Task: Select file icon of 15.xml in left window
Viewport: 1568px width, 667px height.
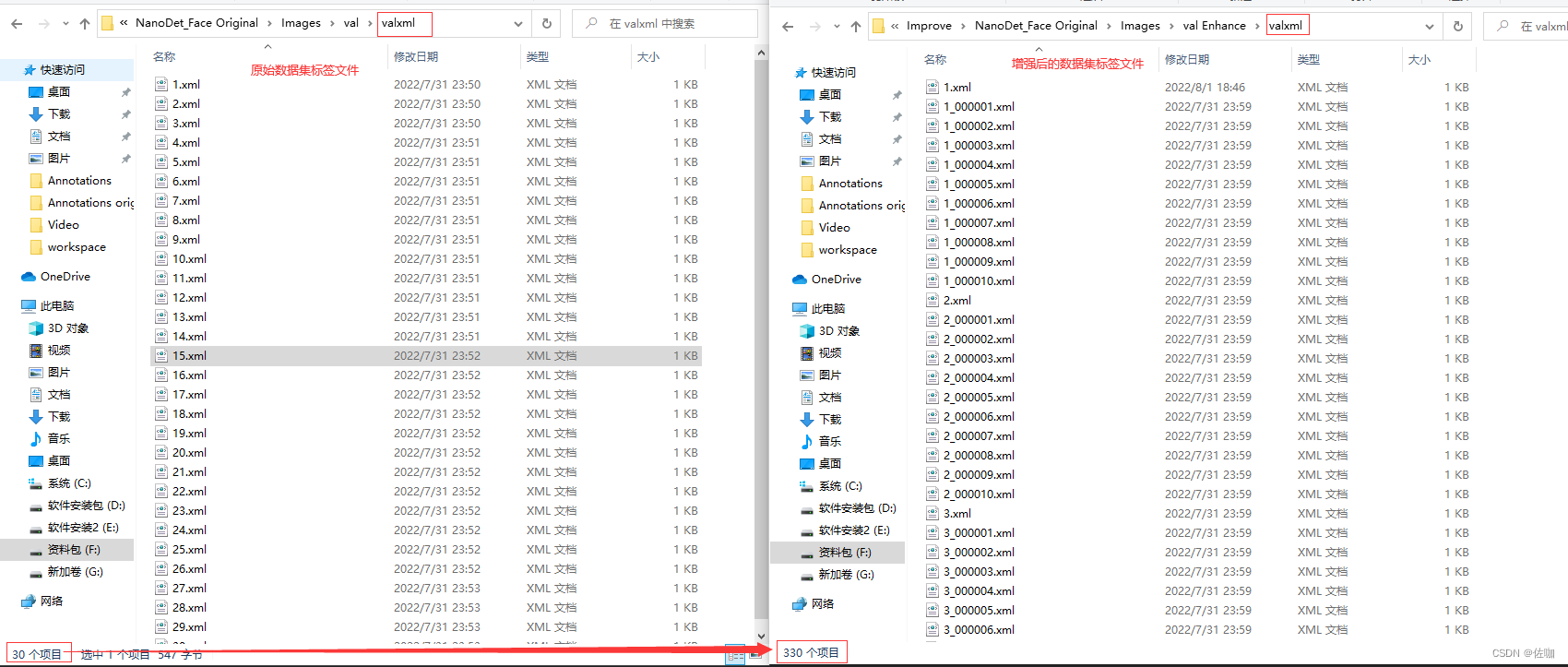Action: [x=161, y=355]
